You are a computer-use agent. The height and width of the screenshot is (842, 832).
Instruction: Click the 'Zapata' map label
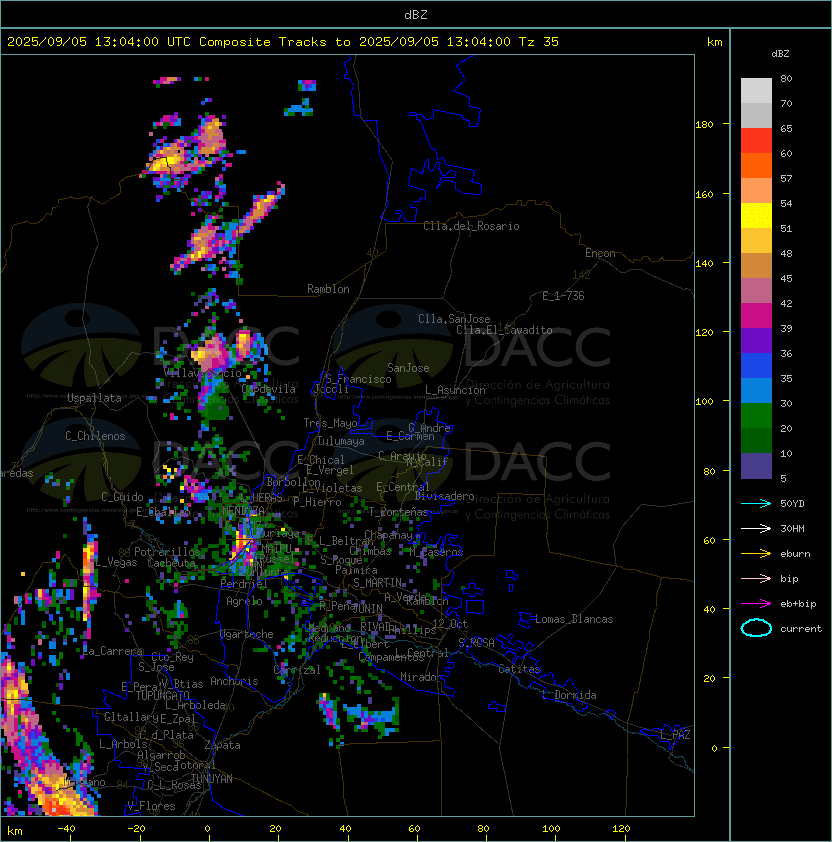coord(222,745)
